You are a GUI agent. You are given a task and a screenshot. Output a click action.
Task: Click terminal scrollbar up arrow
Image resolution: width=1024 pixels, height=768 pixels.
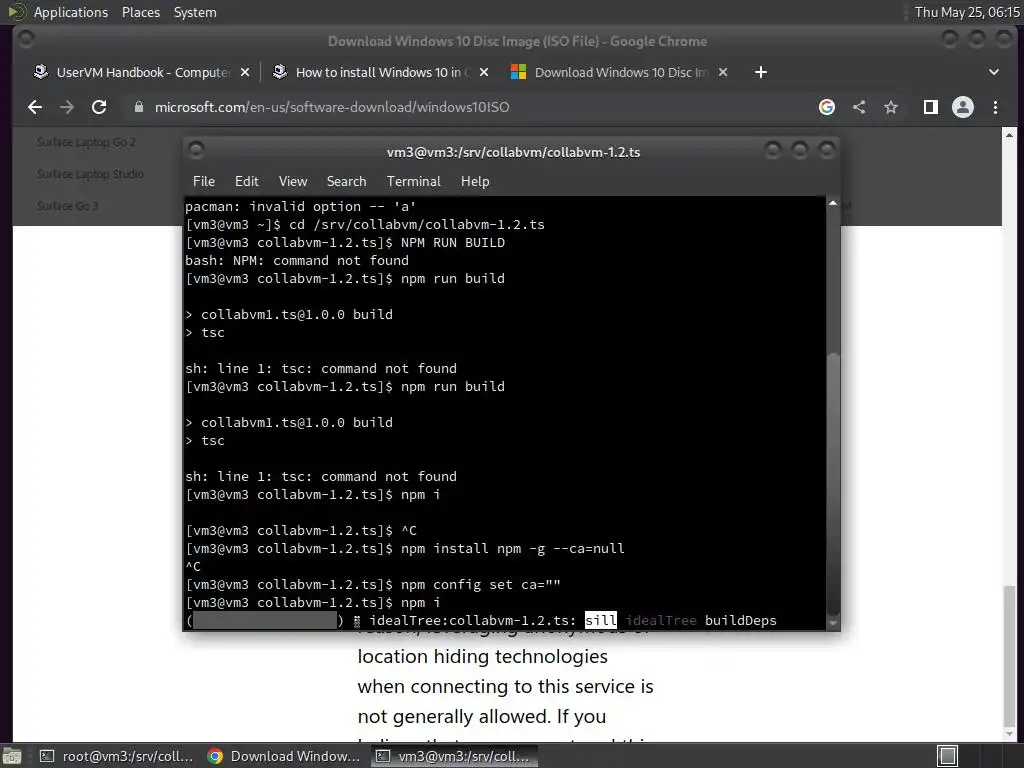(833, 203)
